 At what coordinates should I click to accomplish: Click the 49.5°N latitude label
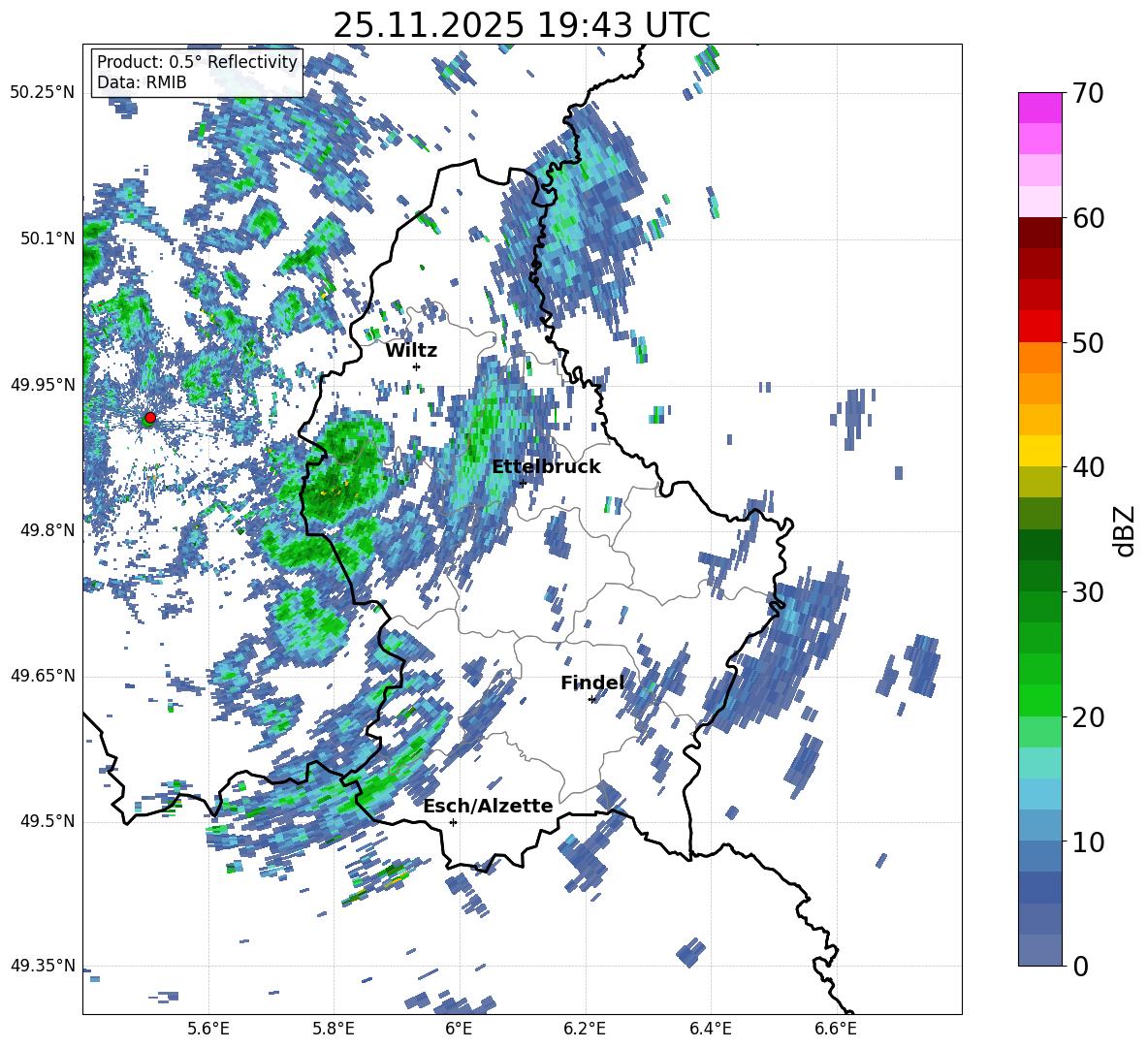[47, 821]
